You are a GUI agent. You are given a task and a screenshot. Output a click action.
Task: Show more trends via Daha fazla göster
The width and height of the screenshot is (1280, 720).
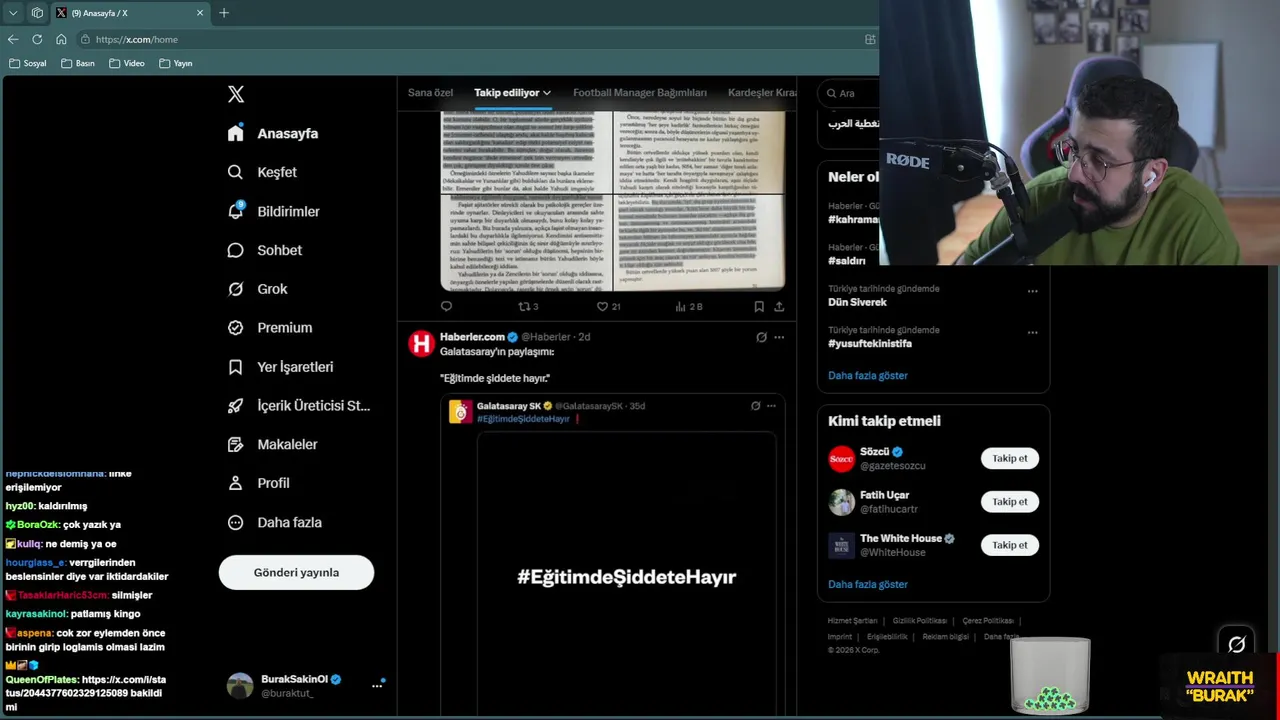[868, 376]
